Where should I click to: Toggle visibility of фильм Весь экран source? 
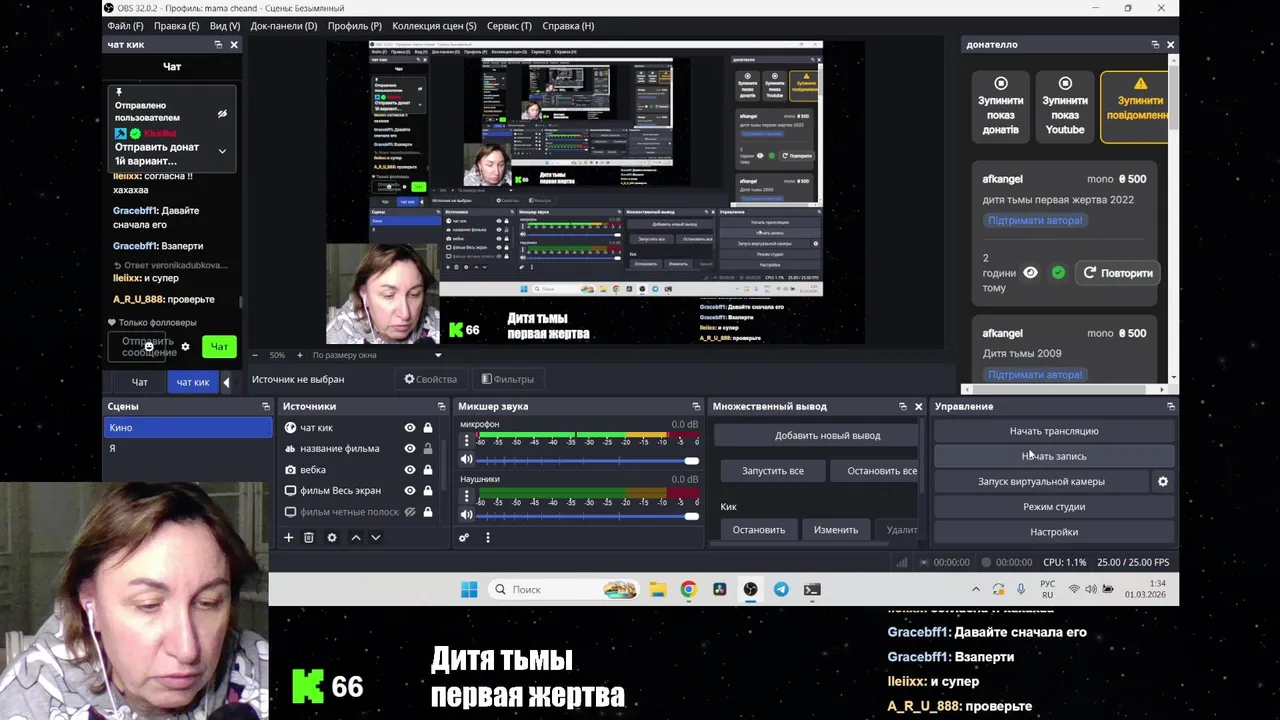click(x=409, y=490)
